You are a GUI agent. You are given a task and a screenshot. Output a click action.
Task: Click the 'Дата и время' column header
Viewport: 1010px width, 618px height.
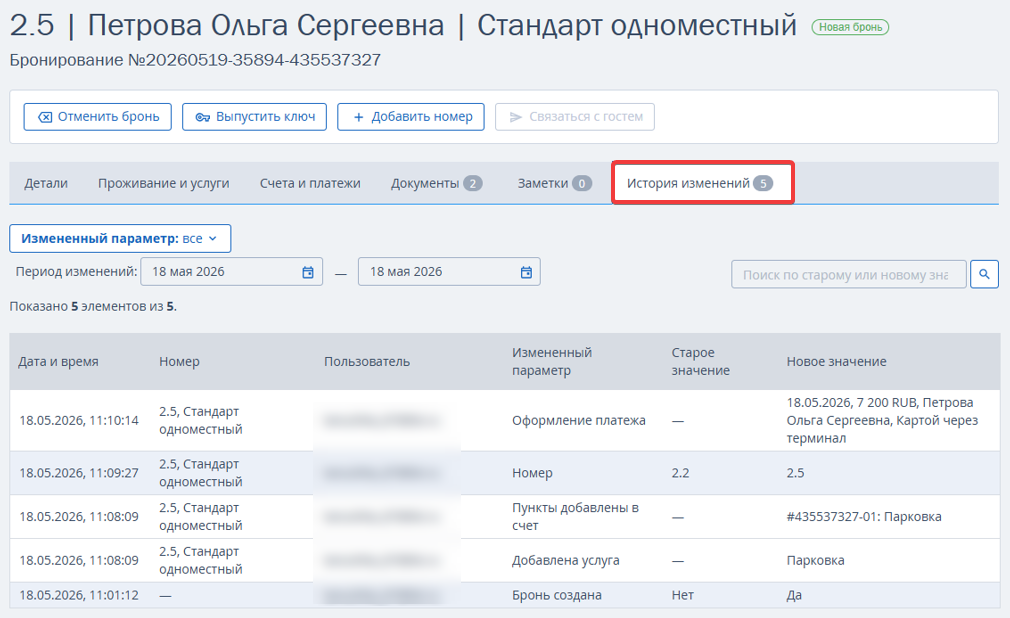pos(58,362)
